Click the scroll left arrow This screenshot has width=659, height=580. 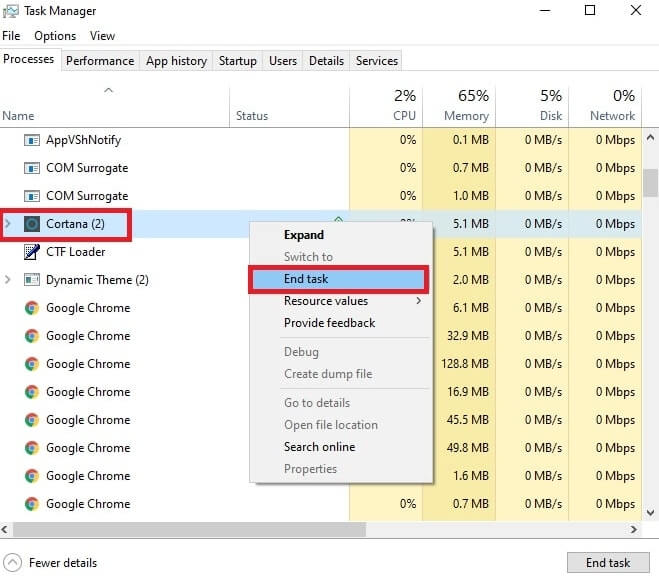pos(5,529)
